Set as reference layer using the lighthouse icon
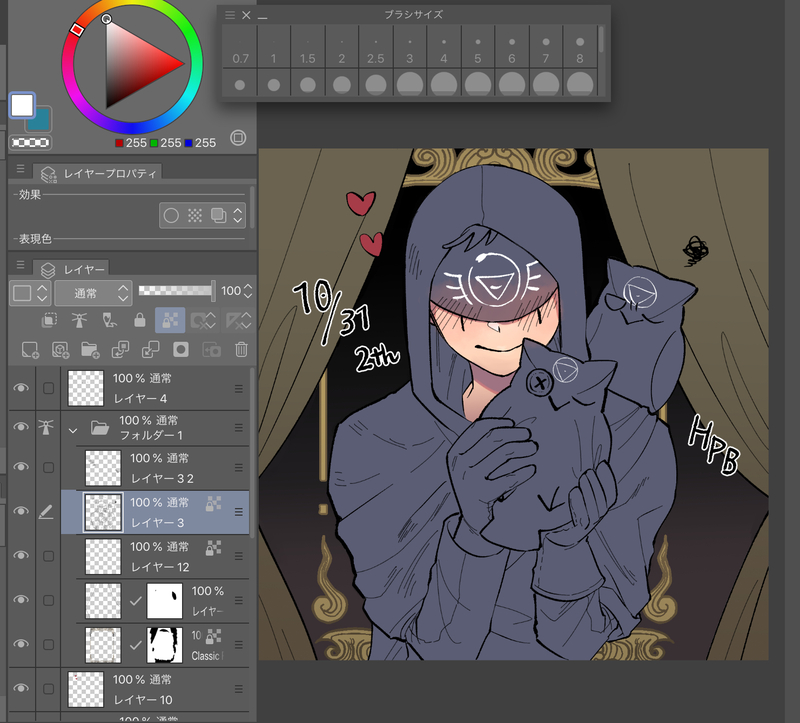800x723 pixels. click(x=79, y=320)
